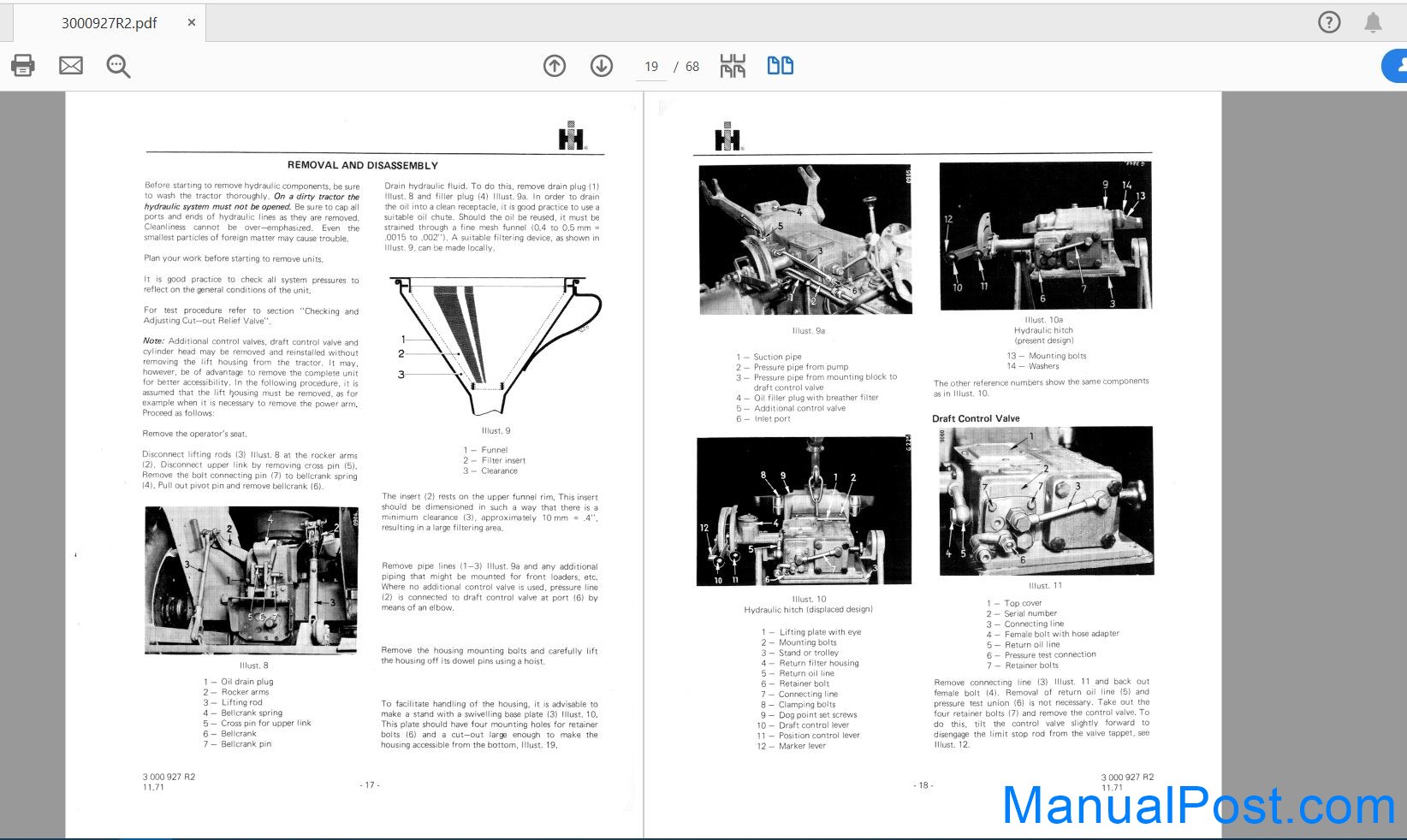Click the Illust. 9a photo

tap(805, 240)
